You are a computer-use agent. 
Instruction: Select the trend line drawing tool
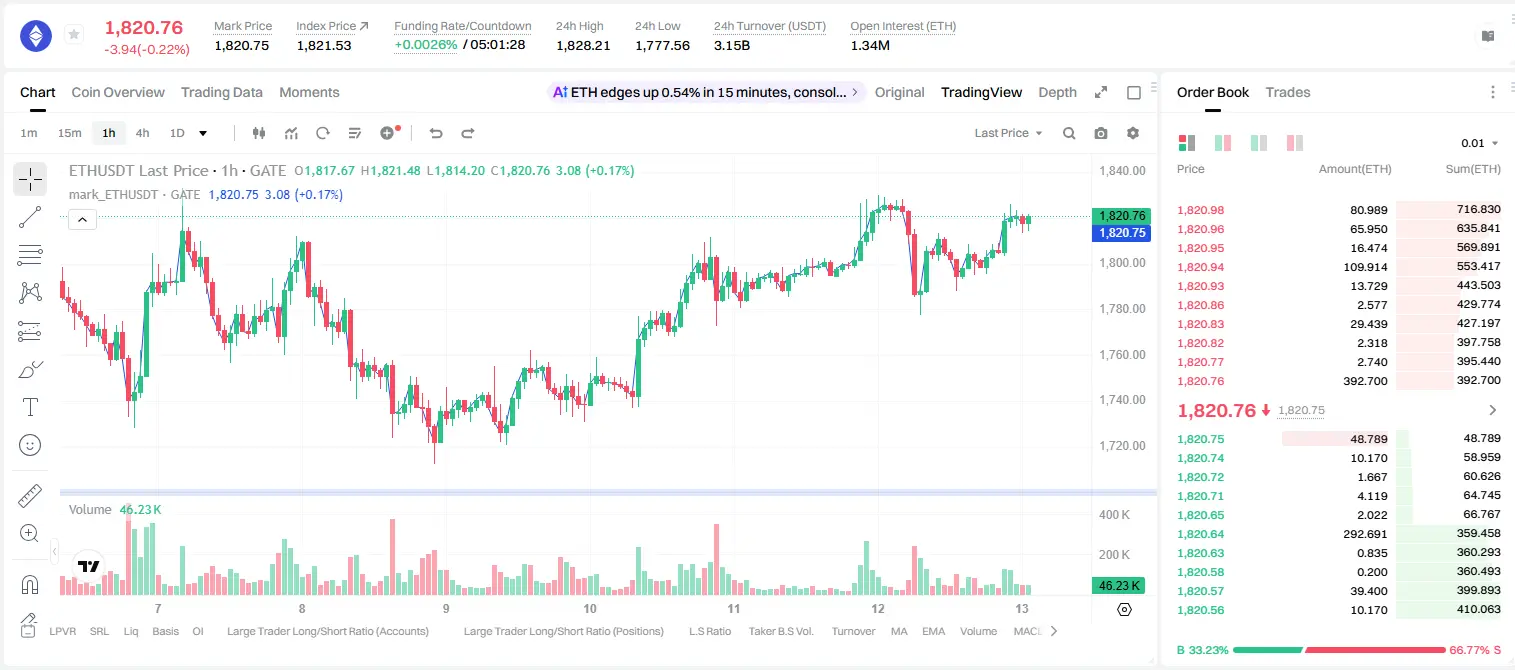(x=30, y=217)
